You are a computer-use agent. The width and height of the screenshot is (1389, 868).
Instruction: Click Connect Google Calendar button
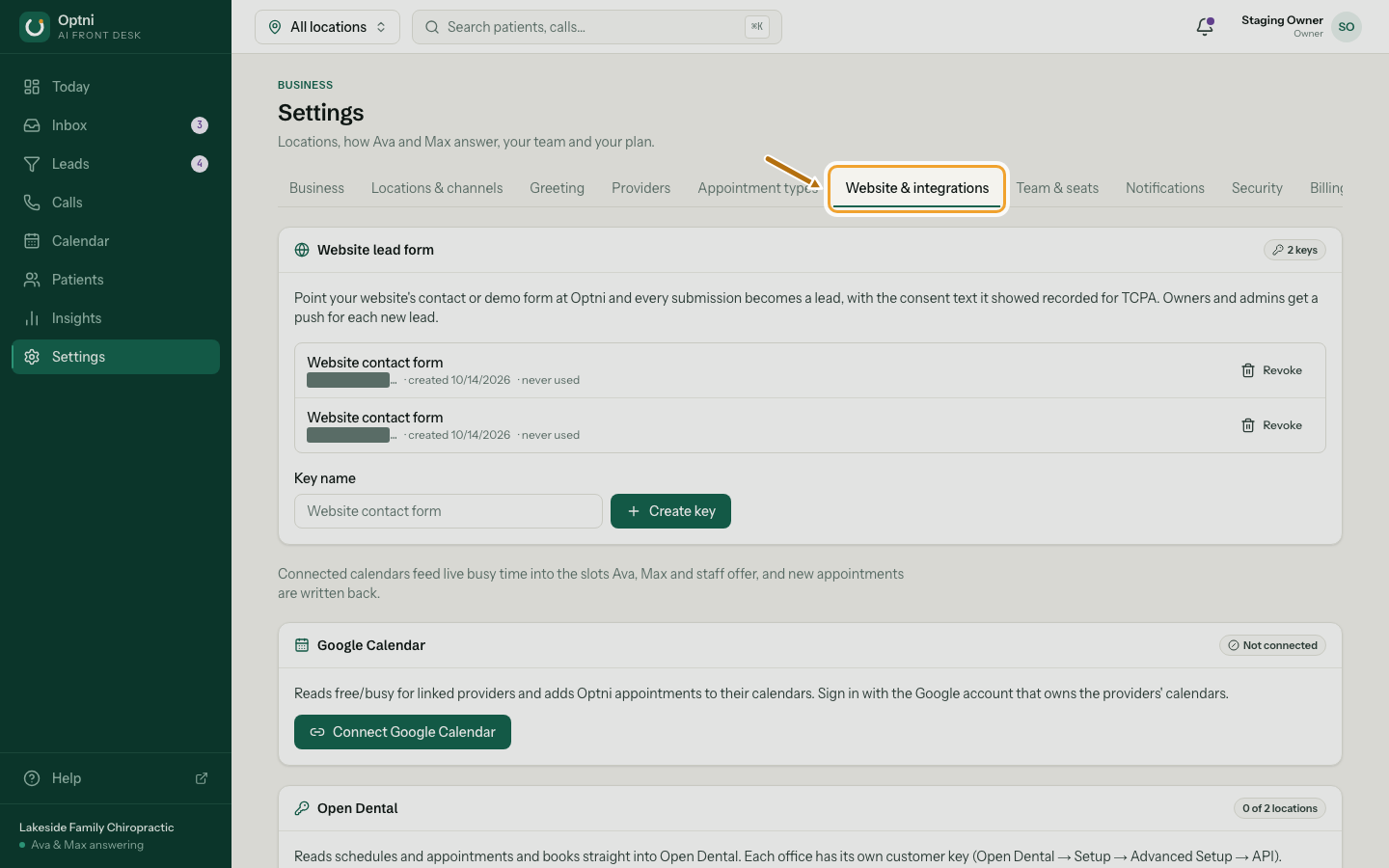(x=402, y=732)
